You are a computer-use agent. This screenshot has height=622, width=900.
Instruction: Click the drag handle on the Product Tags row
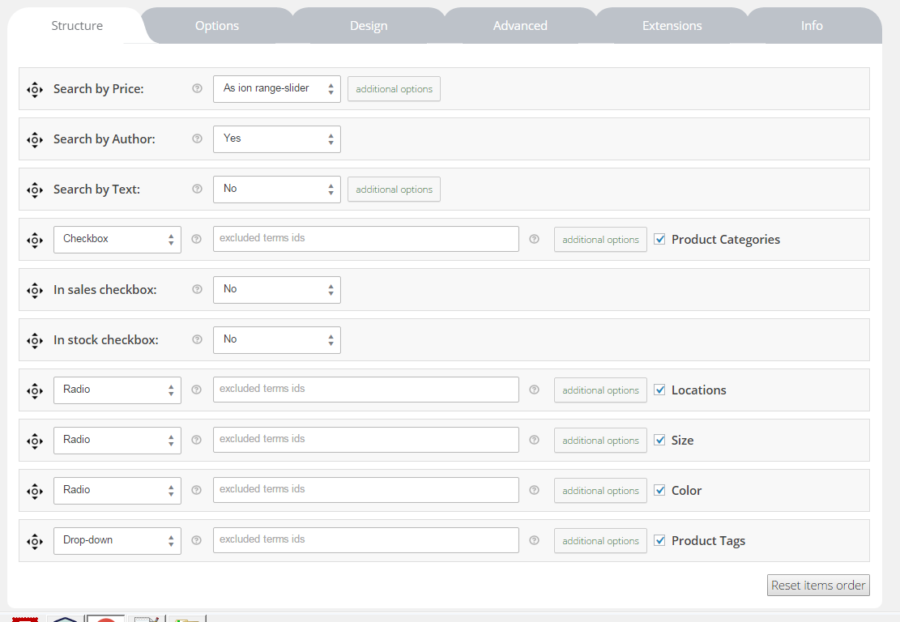pos(34,540)
